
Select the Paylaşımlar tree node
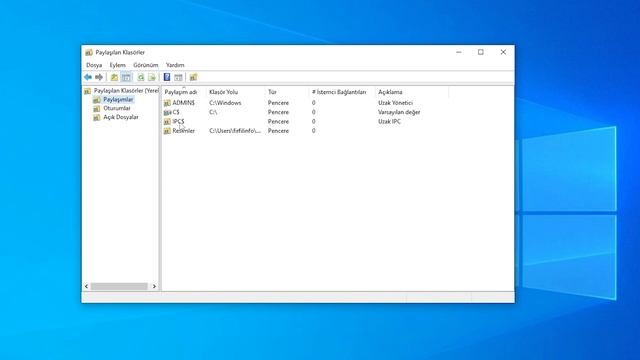click(118, 100)
